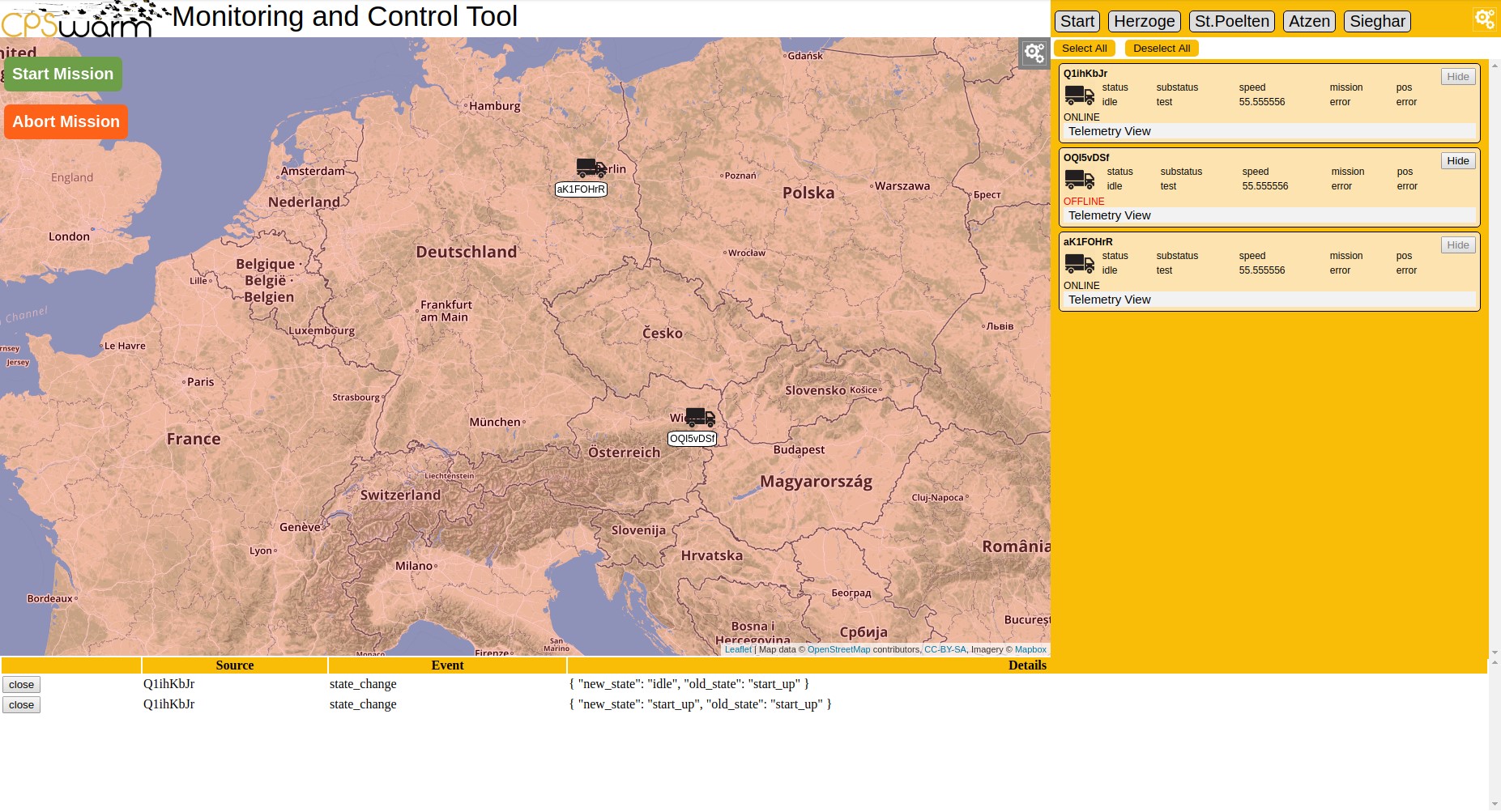
Task: Go to the Start location
Action: 1077,22
